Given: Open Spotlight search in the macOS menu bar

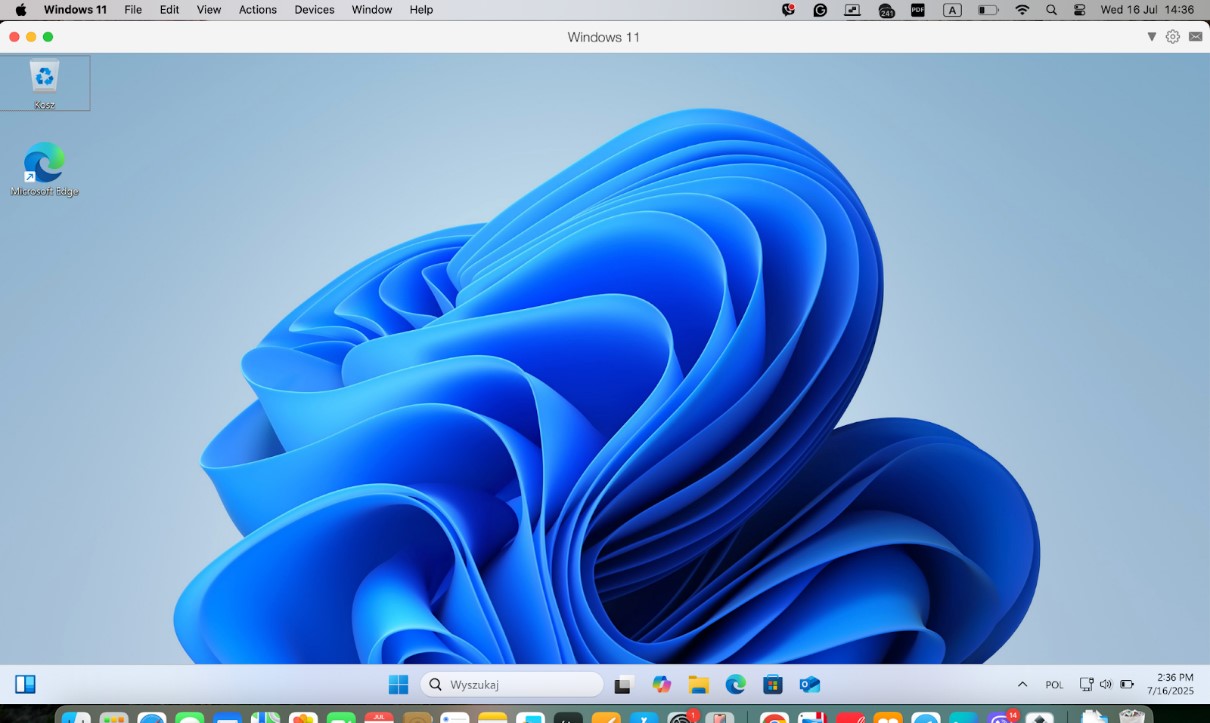Looking at the screenshot, I should [1051, 10].
